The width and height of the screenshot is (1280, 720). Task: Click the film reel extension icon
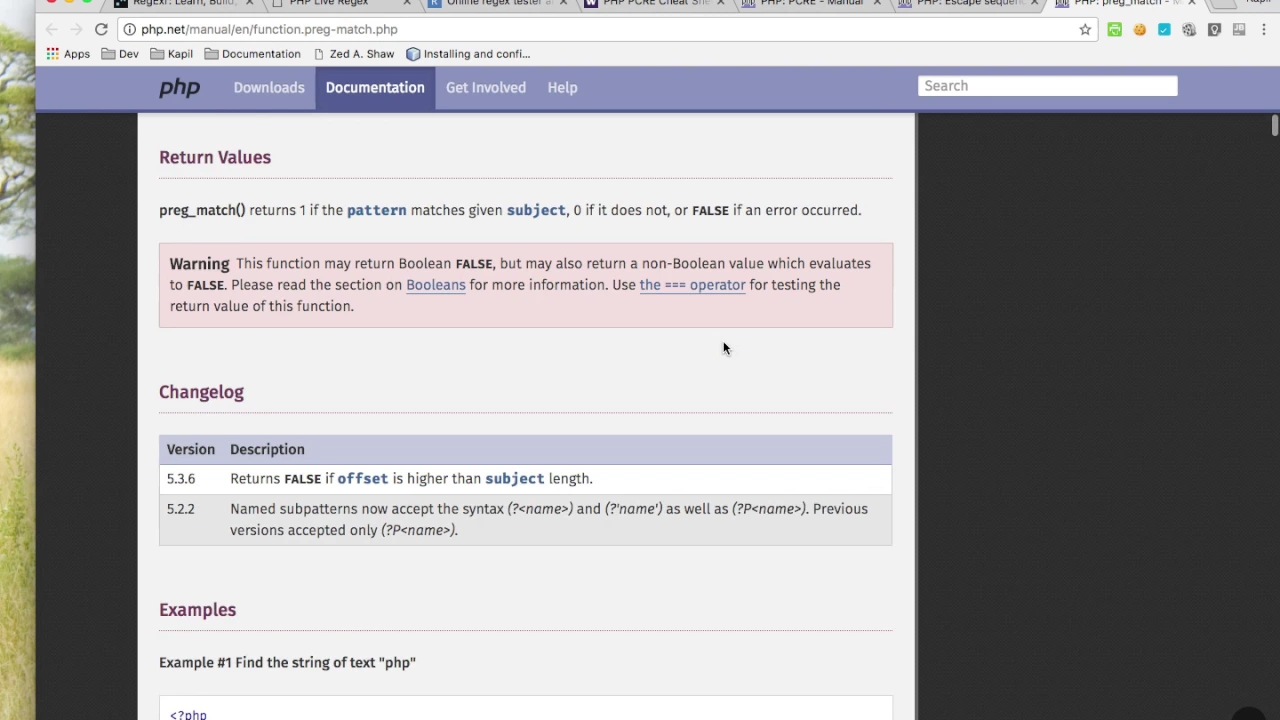point(1189,30)
